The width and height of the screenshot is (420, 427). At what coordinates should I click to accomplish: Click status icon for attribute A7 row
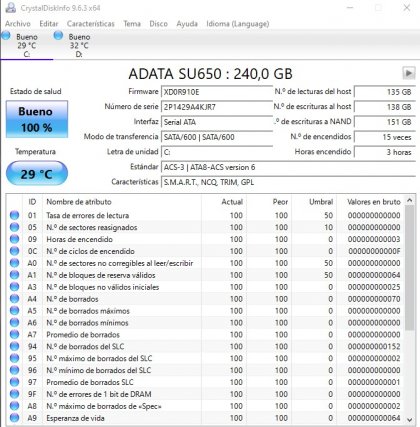click(14, 334)
